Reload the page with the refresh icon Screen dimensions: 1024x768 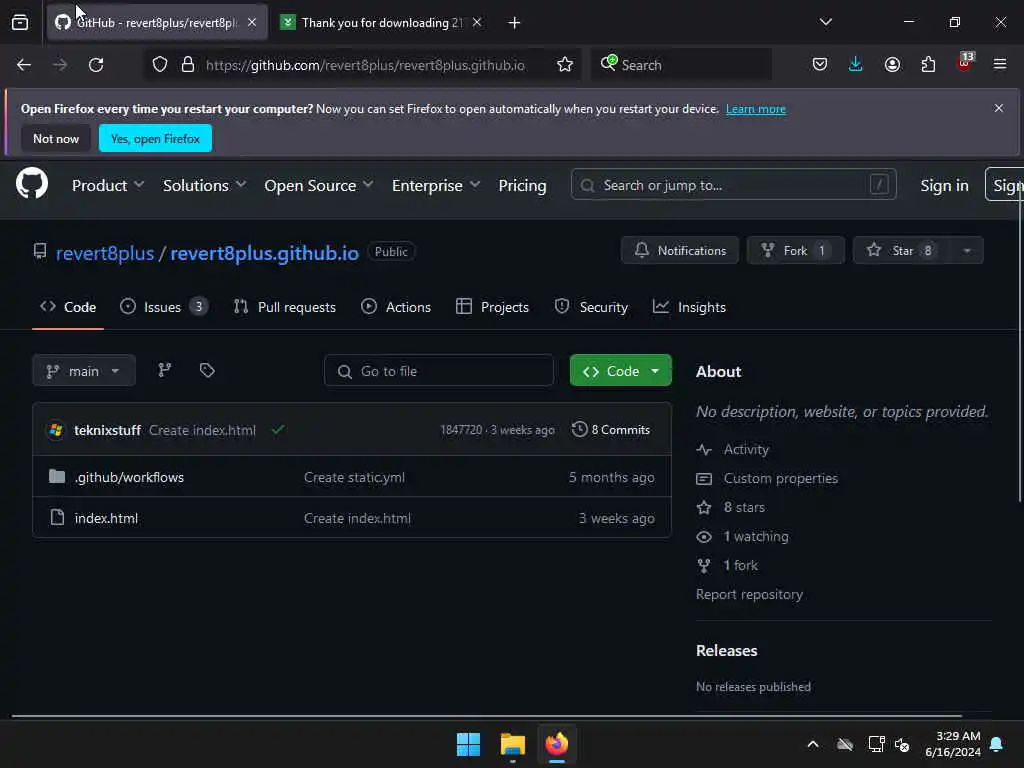[x=96, y=65]
